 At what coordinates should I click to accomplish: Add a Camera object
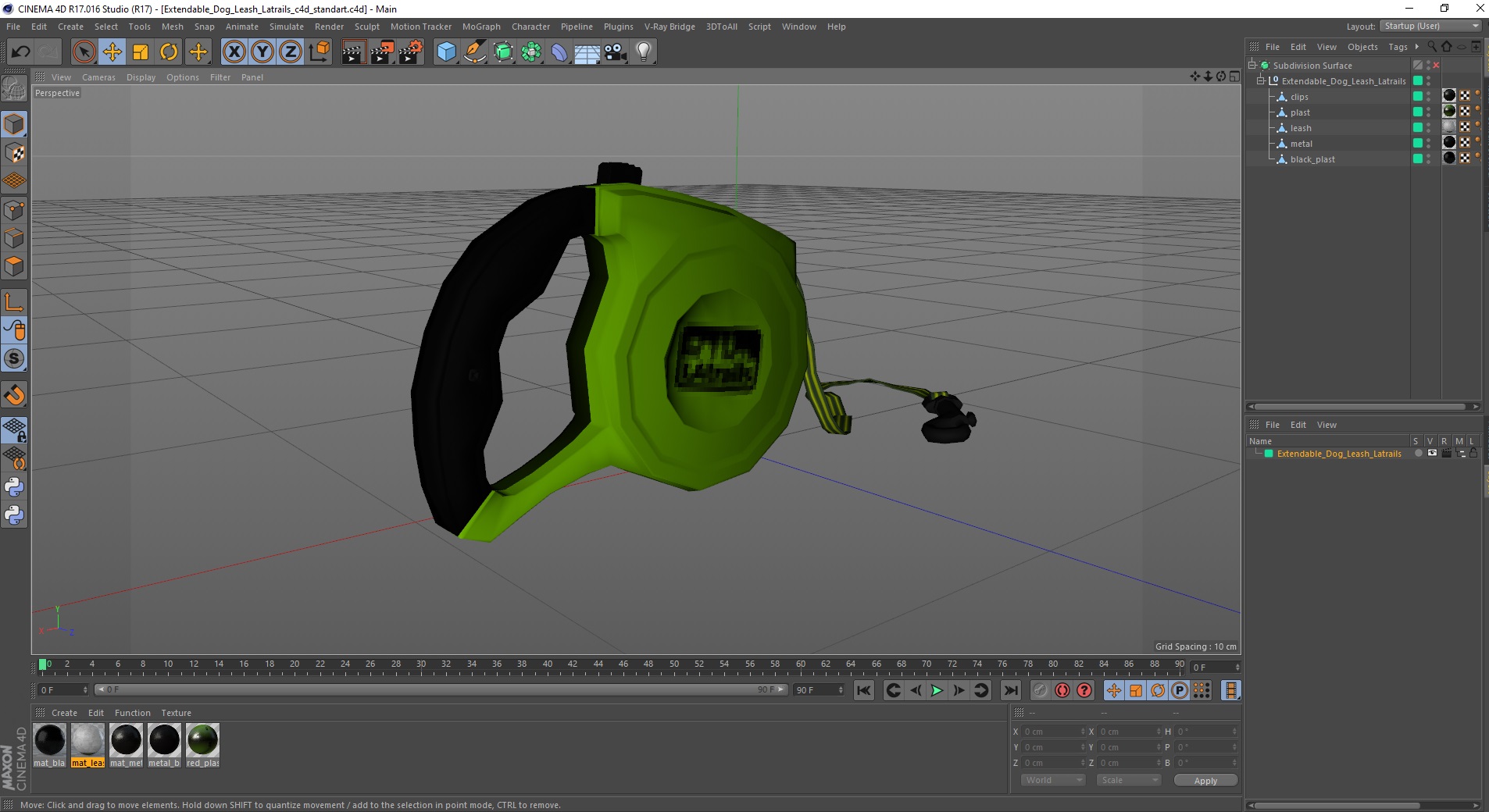(x=616, y=52)
